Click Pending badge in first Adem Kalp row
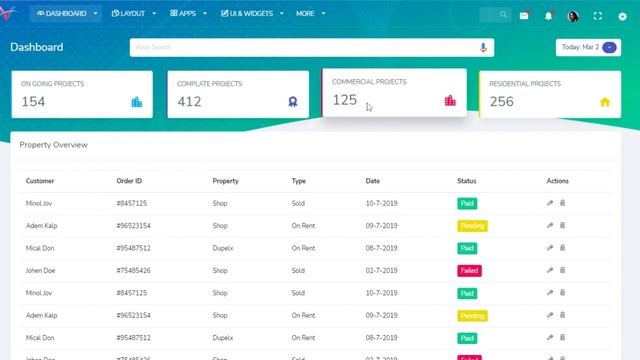 coord(472,226)
